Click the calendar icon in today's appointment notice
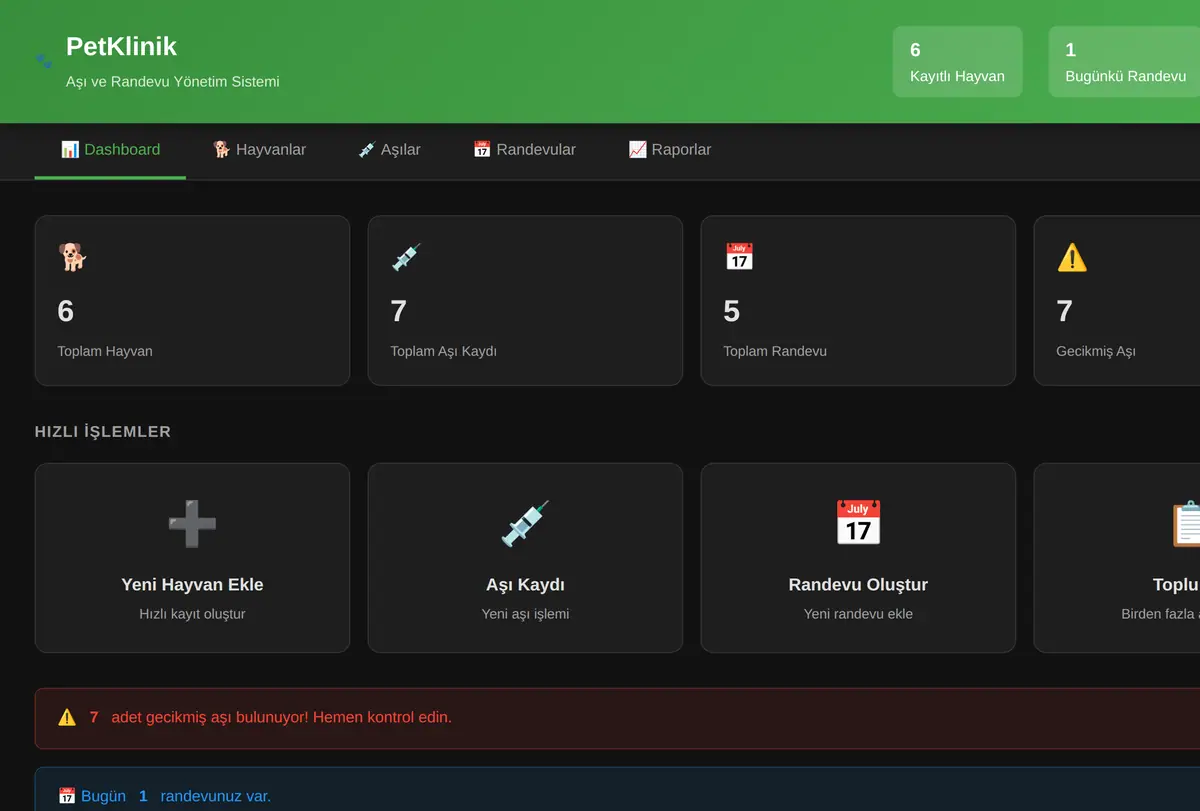Image resolution: width=1200 pixels, height=811 pixels. [x=67, y=796]
